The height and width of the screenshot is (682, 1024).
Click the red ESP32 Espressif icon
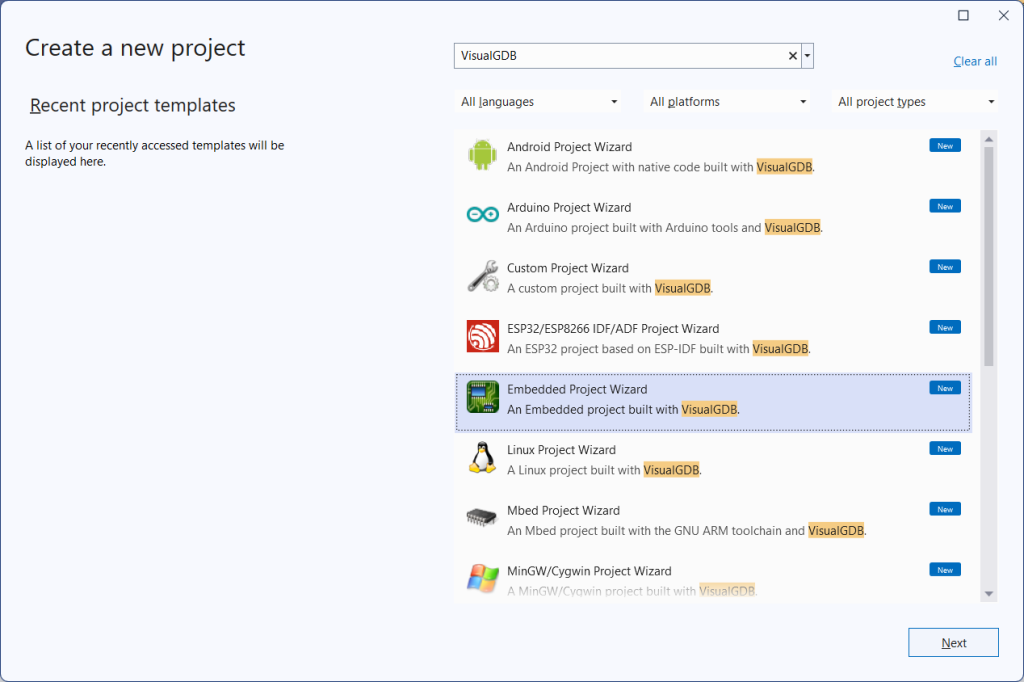pyautogui.click(x=482, y=337)
